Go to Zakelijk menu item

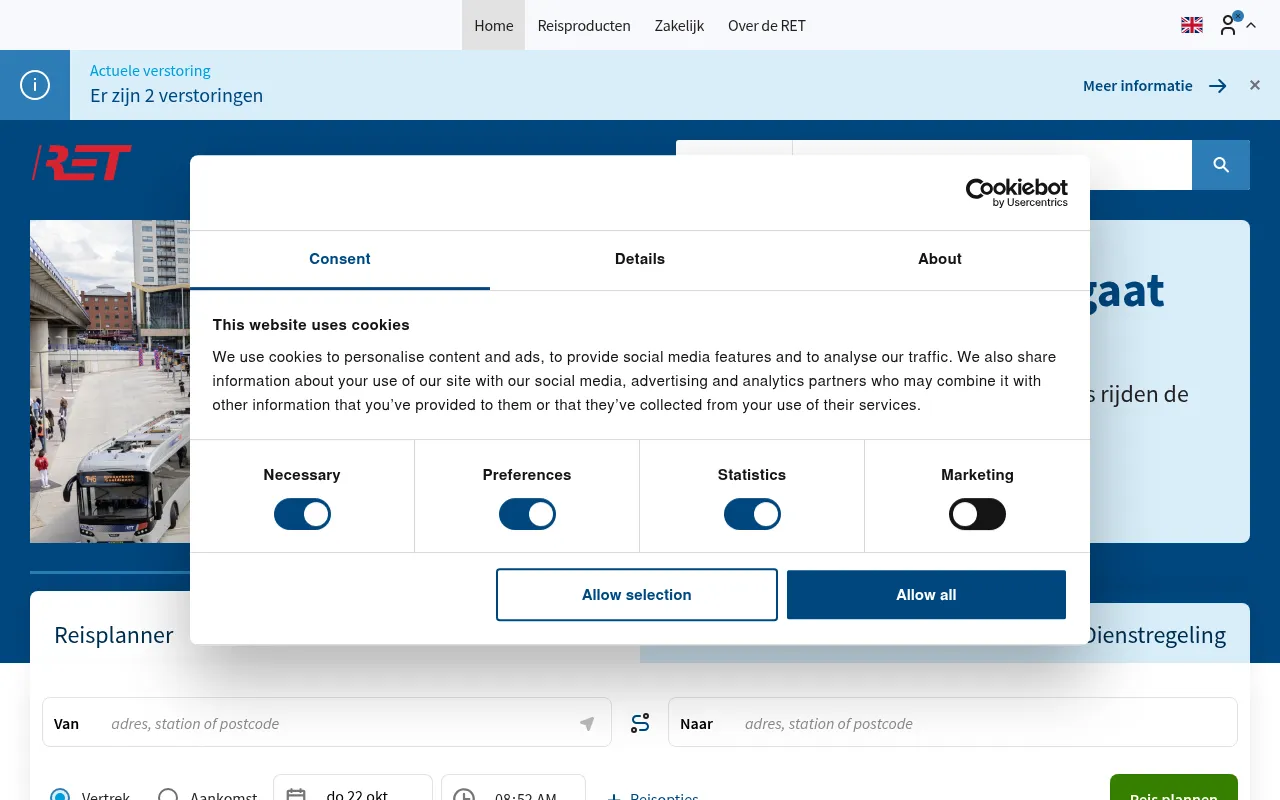click(679, 25)
